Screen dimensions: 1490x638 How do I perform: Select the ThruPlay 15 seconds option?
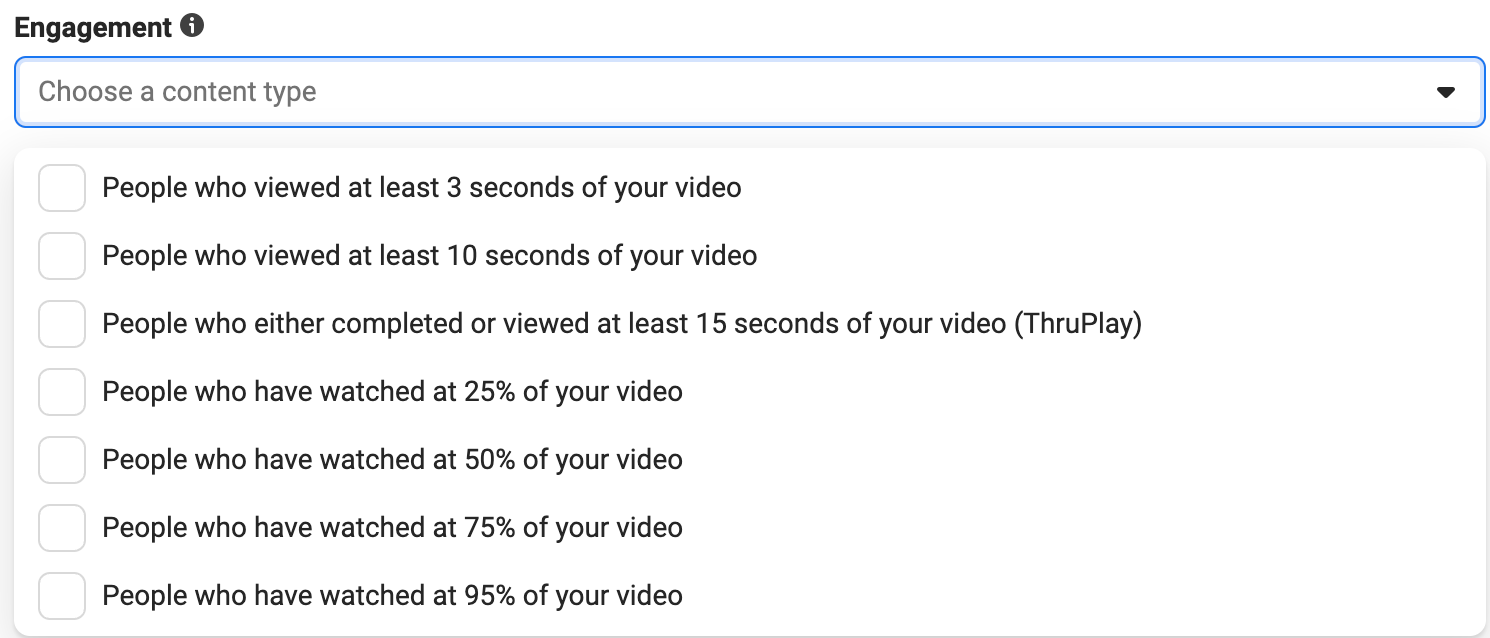(62, 323)
